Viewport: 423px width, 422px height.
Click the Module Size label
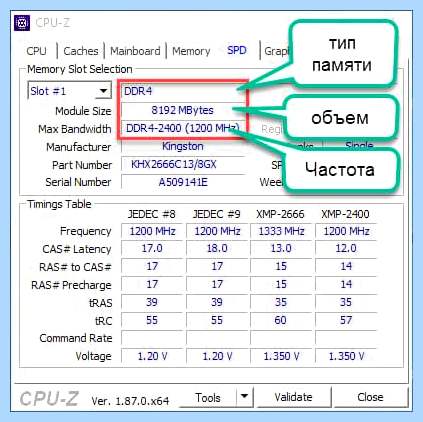click(83, 111)
